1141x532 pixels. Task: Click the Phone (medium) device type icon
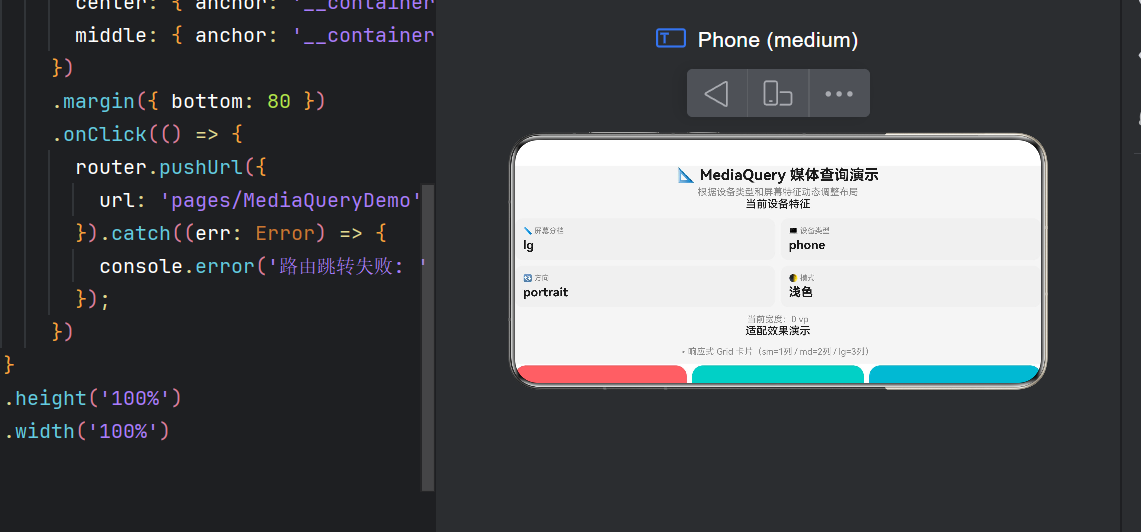coord(670,39)
